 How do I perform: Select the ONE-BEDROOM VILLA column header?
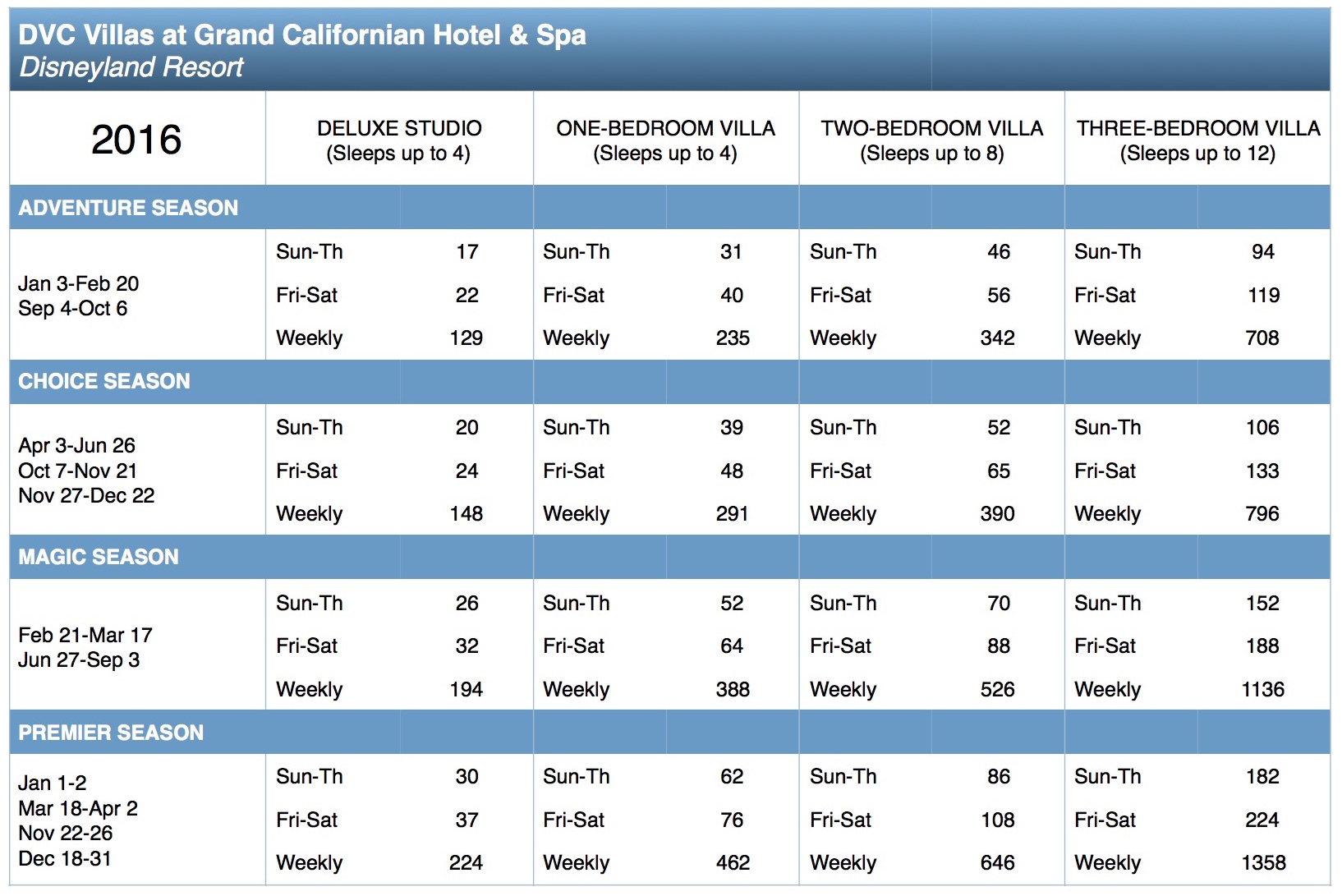665,140
